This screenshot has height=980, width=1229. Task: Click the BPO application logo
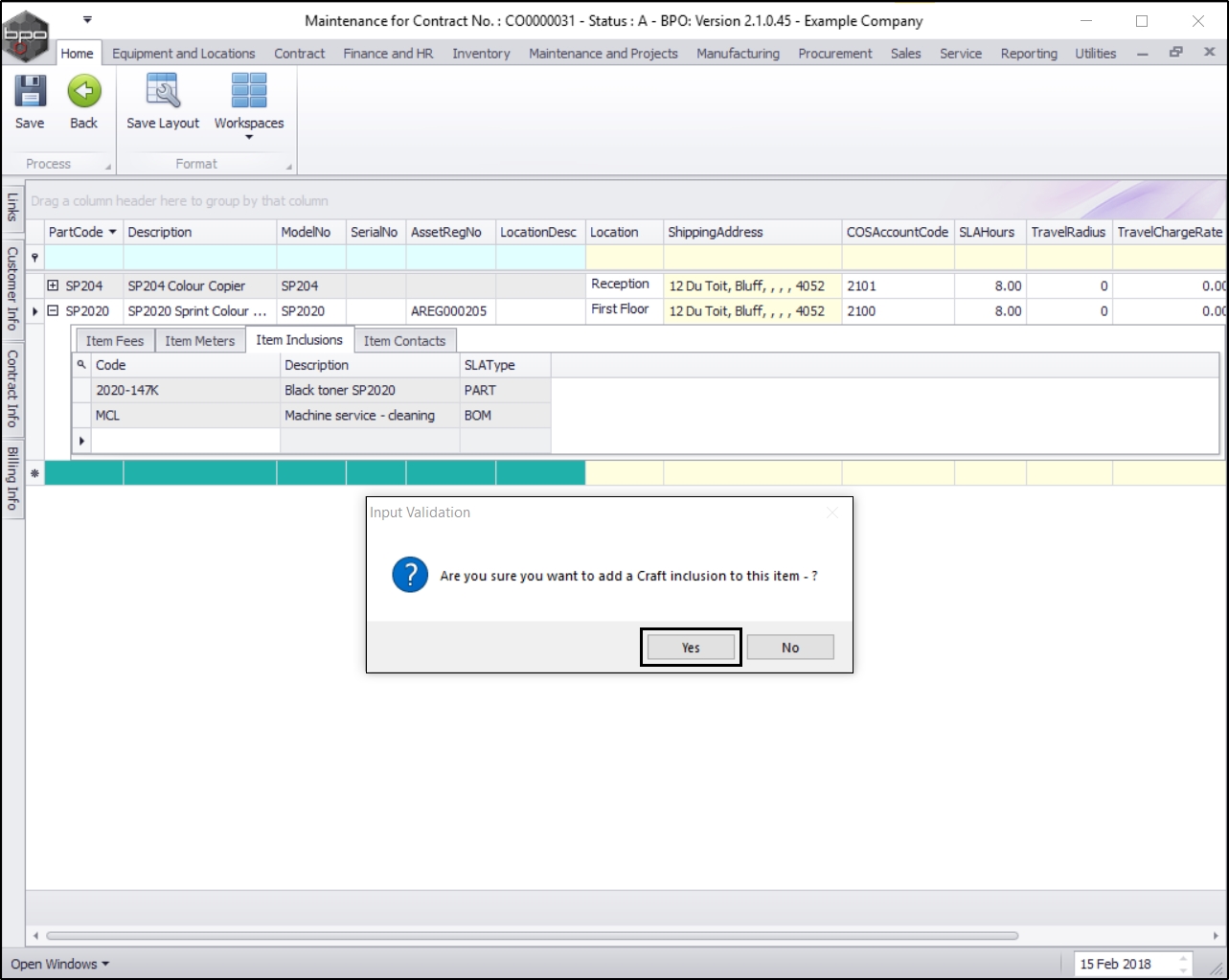point(24,35)
